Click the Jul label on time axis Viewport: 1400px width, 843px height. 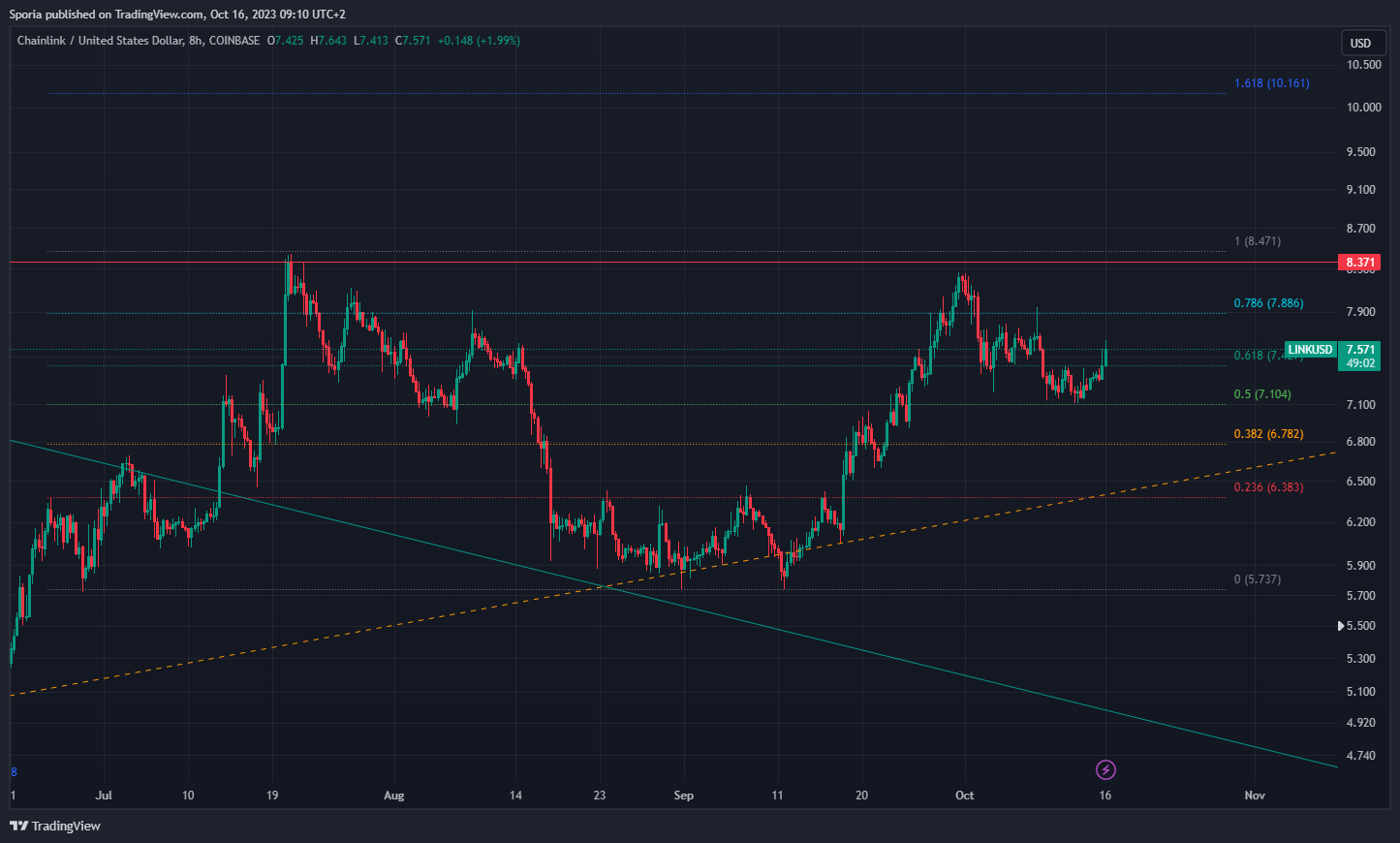104,796
